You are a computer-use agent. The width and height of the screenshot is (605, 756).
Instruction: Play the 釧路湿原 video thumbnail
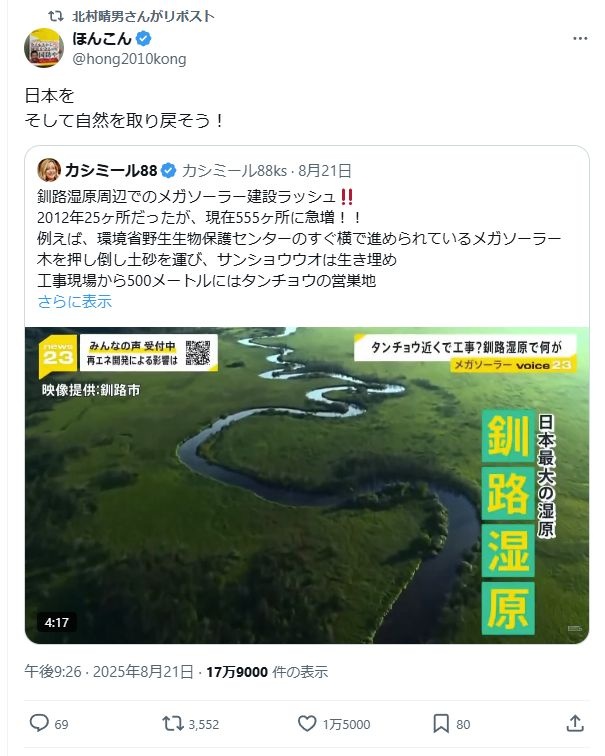307,485
